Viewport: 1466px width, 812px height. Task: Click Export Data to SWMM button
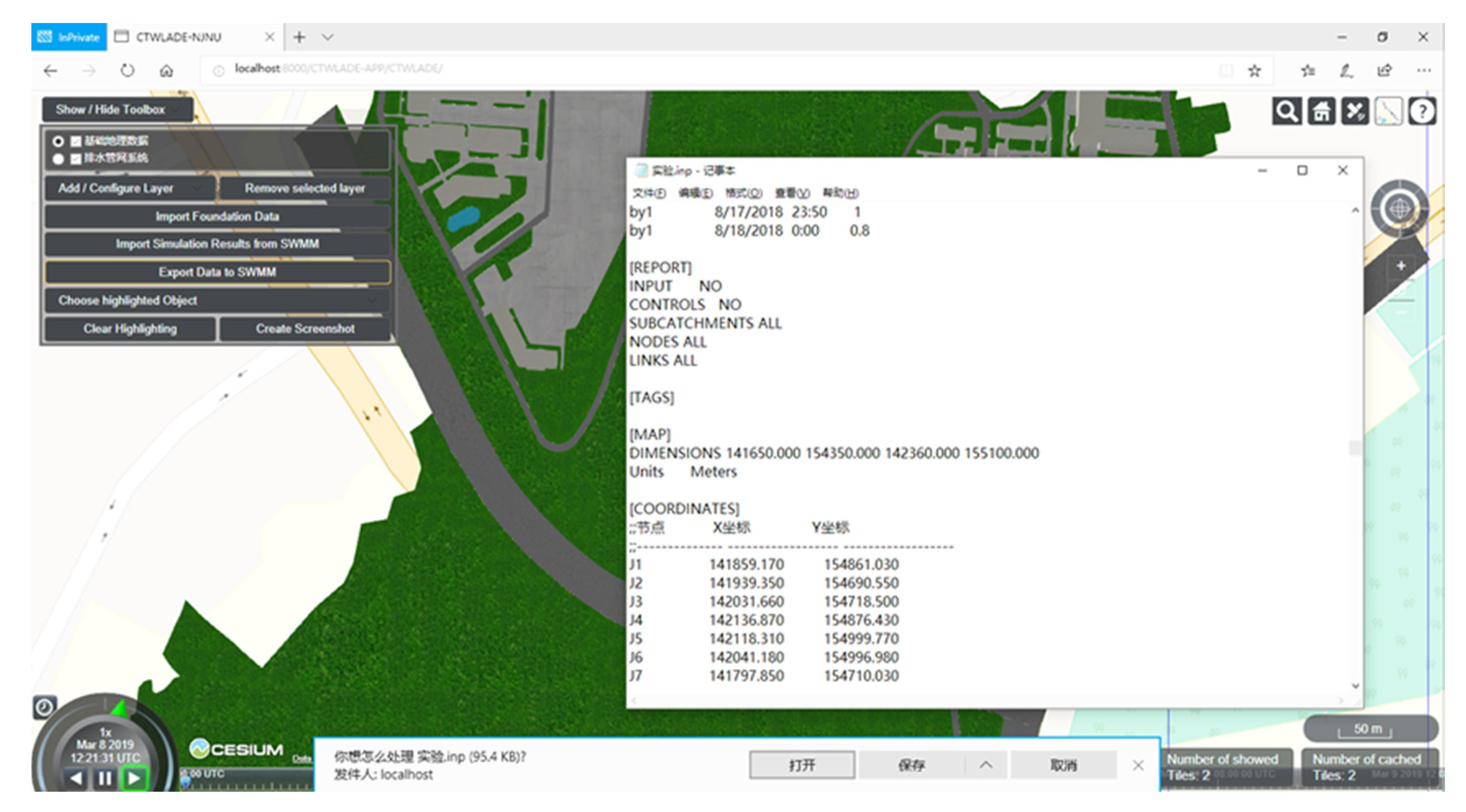pos(217,272)
